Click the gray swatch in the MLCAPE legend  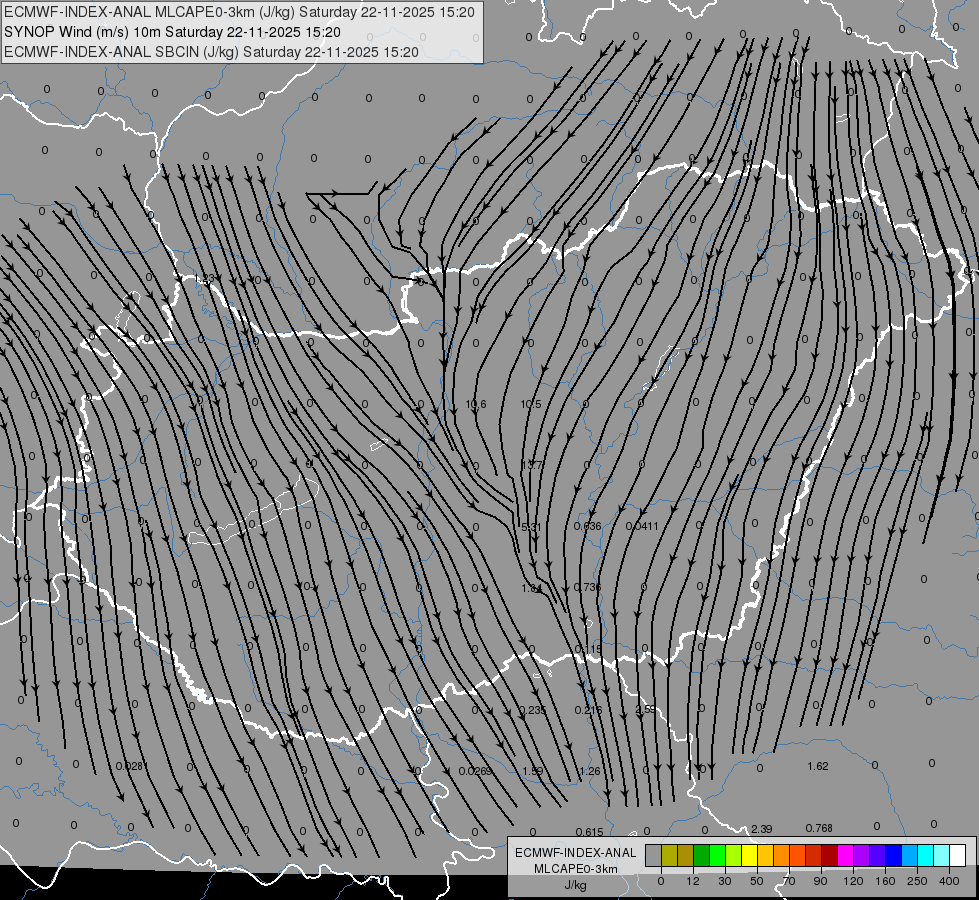654,855
